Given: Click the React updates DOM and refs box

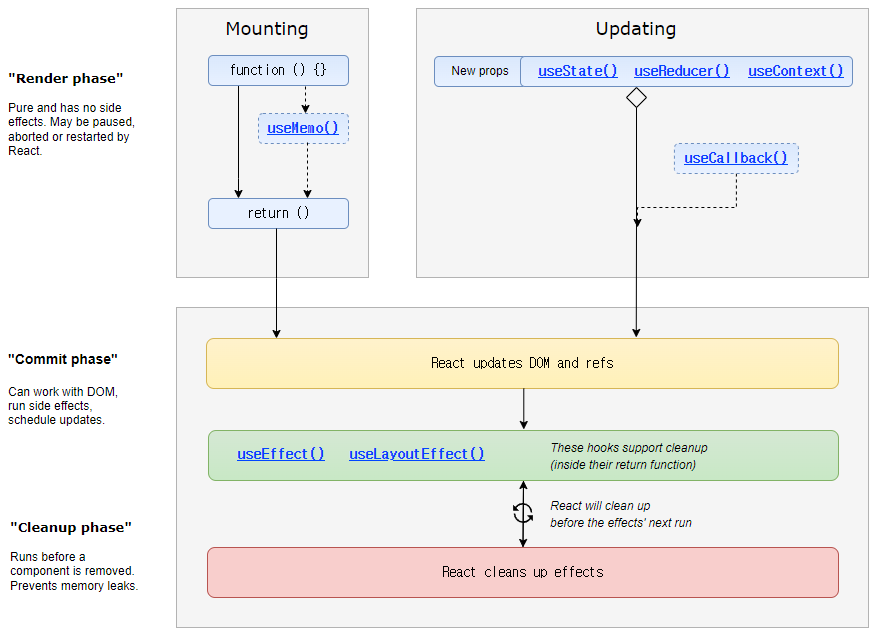Looking at the screenshot, I should 523,363.
